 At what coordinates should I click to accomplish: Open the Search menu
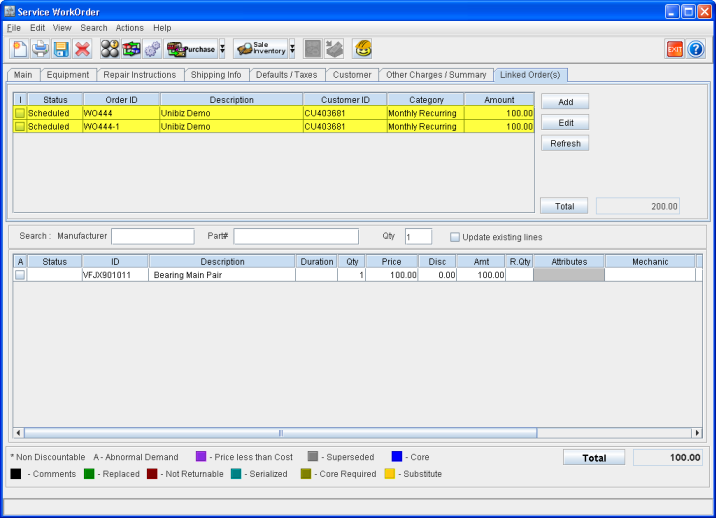[x=94, y=28]
